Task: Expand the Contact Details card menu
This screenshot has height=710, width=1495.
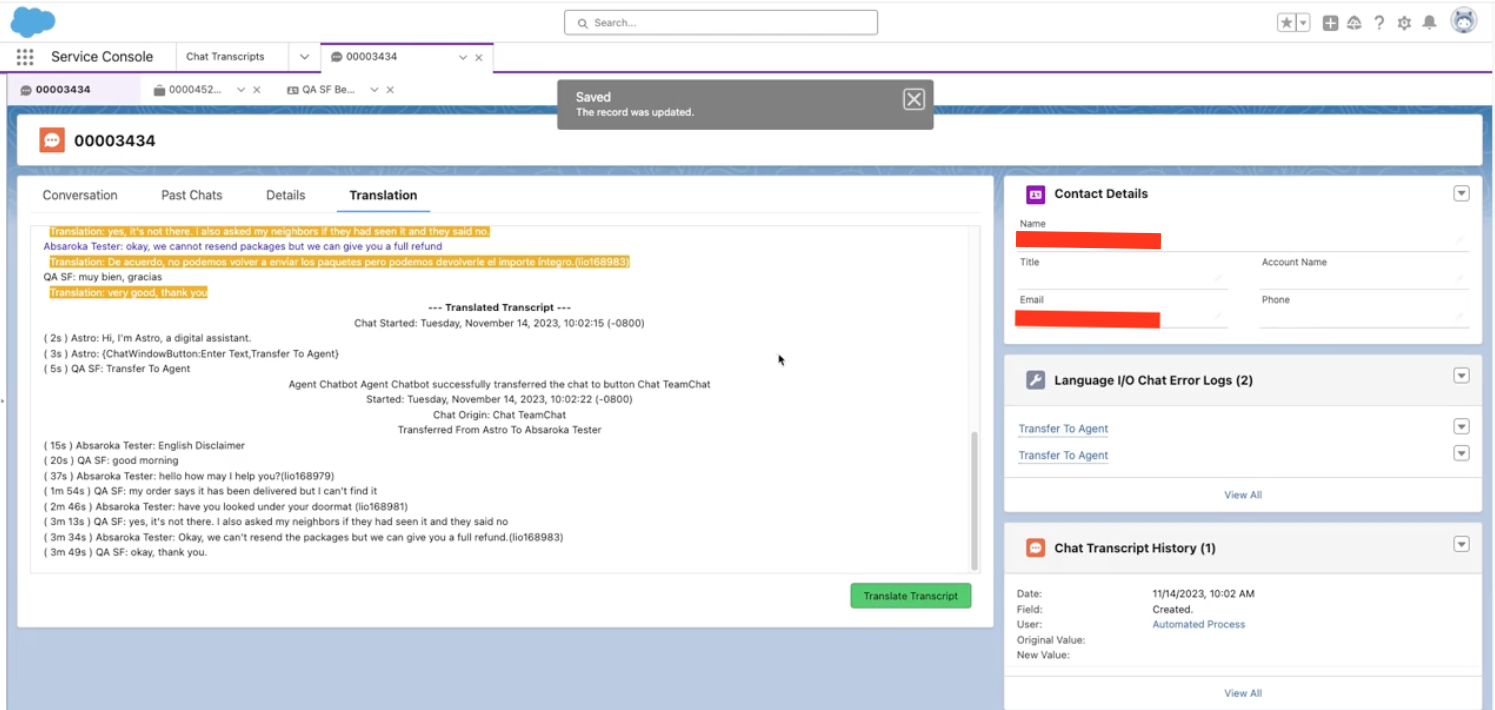Action: (x=1461, y=194)
